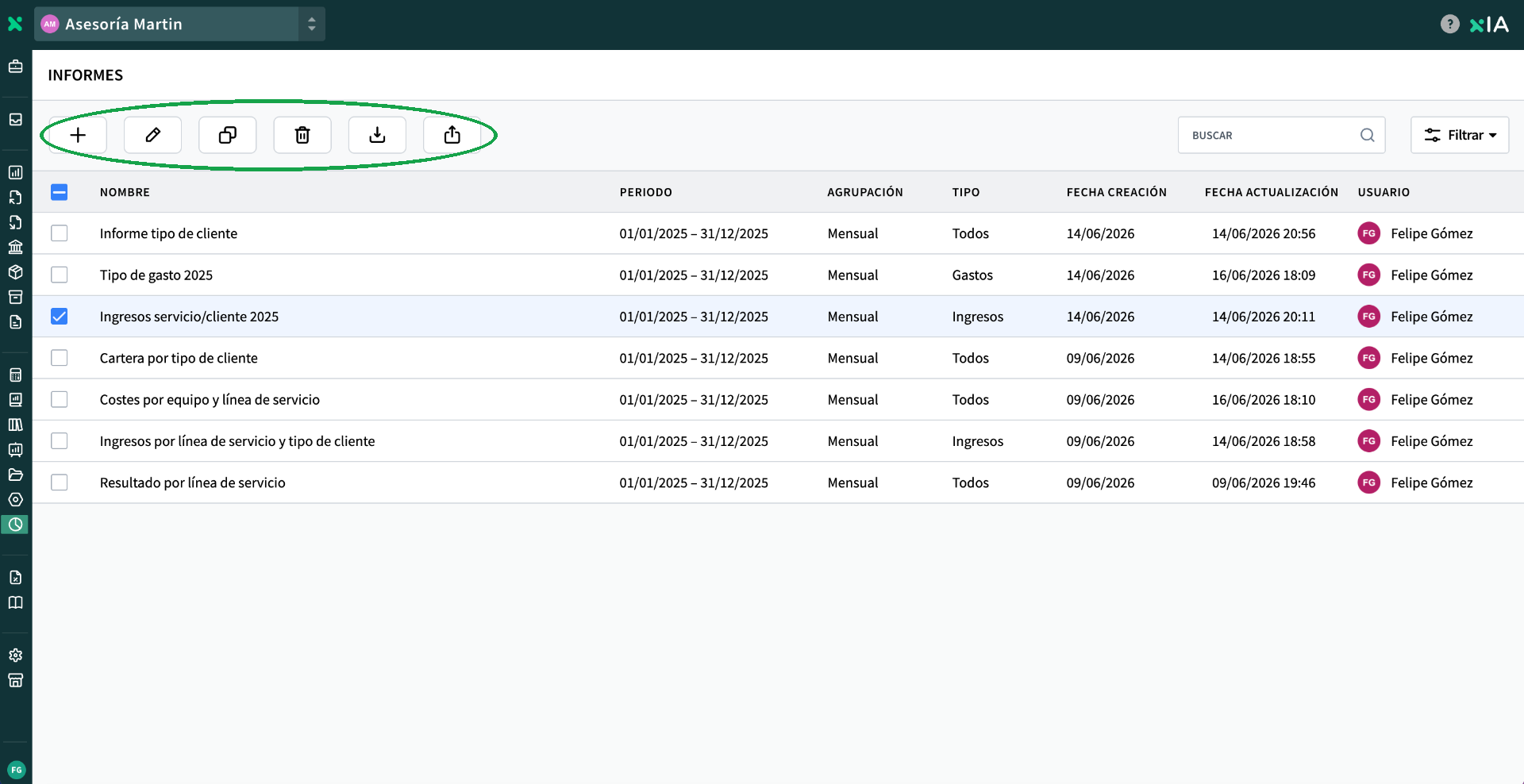Uncheck Ingresos servicio/cliente 2025 row
1524x784 pixels.
coord(60,316)
